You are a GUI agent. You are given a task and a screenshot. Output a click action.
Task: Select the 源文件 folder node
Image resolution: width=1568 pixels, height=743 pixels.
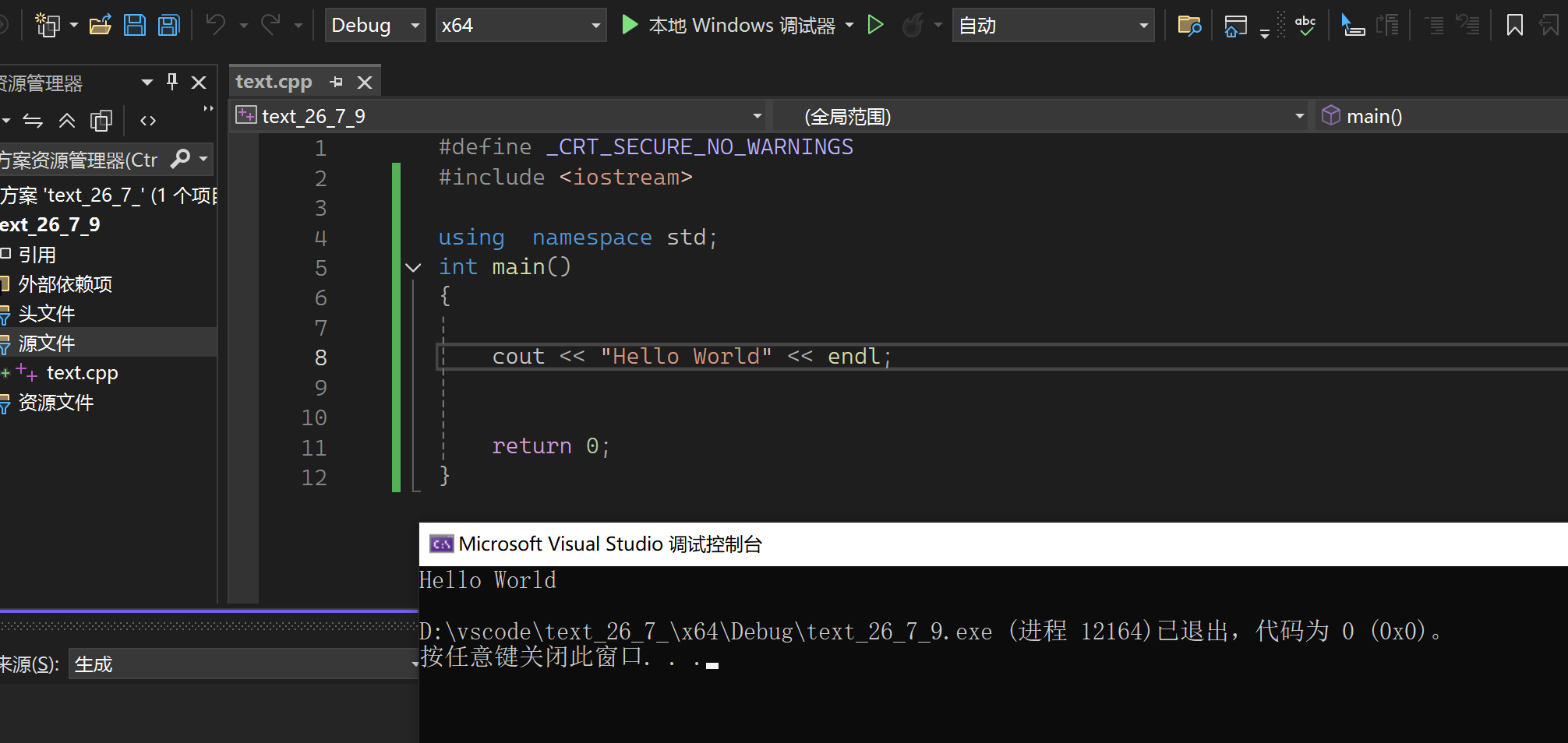[47, 343]
